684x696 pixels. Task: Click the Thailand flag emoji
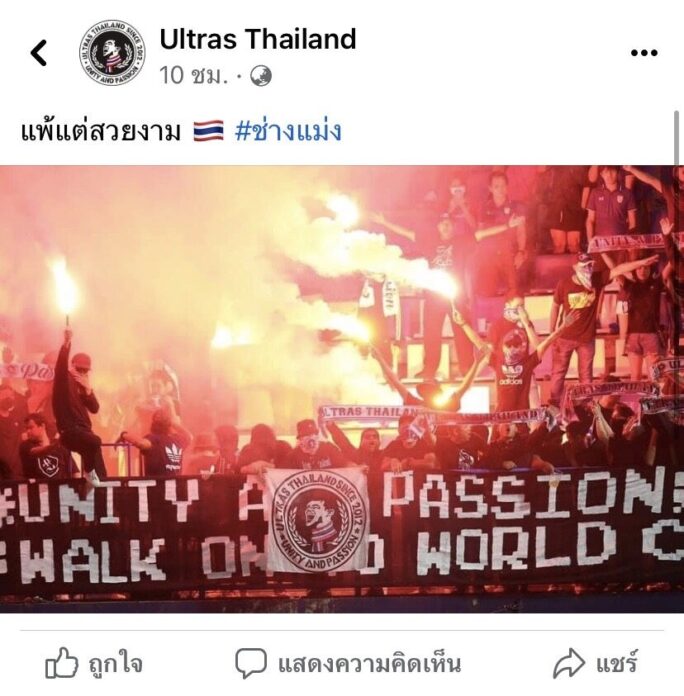click(x=209, y=131)
